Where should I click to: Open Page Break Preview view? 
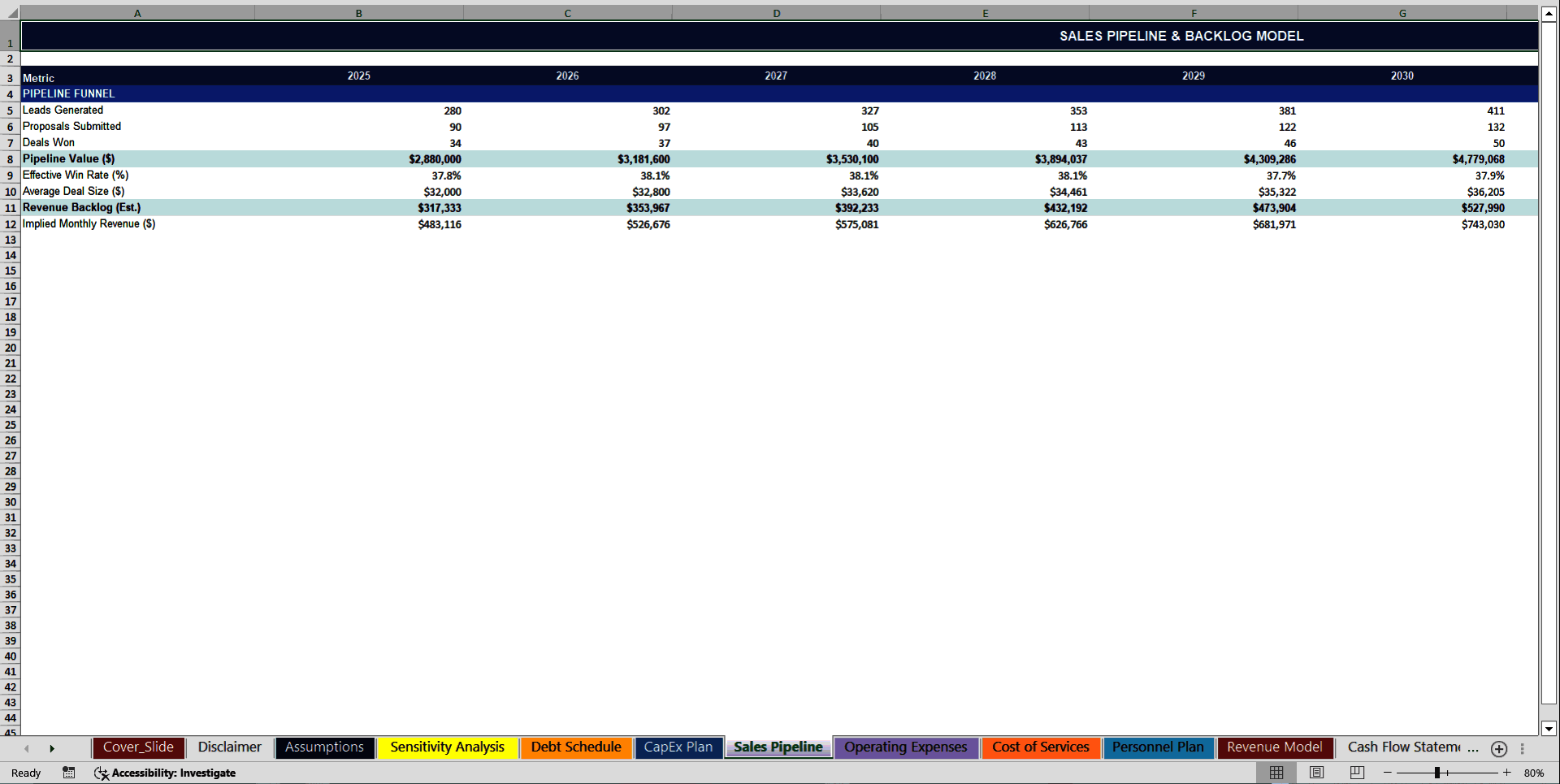pyautogui.click(x=1355, y=773)
